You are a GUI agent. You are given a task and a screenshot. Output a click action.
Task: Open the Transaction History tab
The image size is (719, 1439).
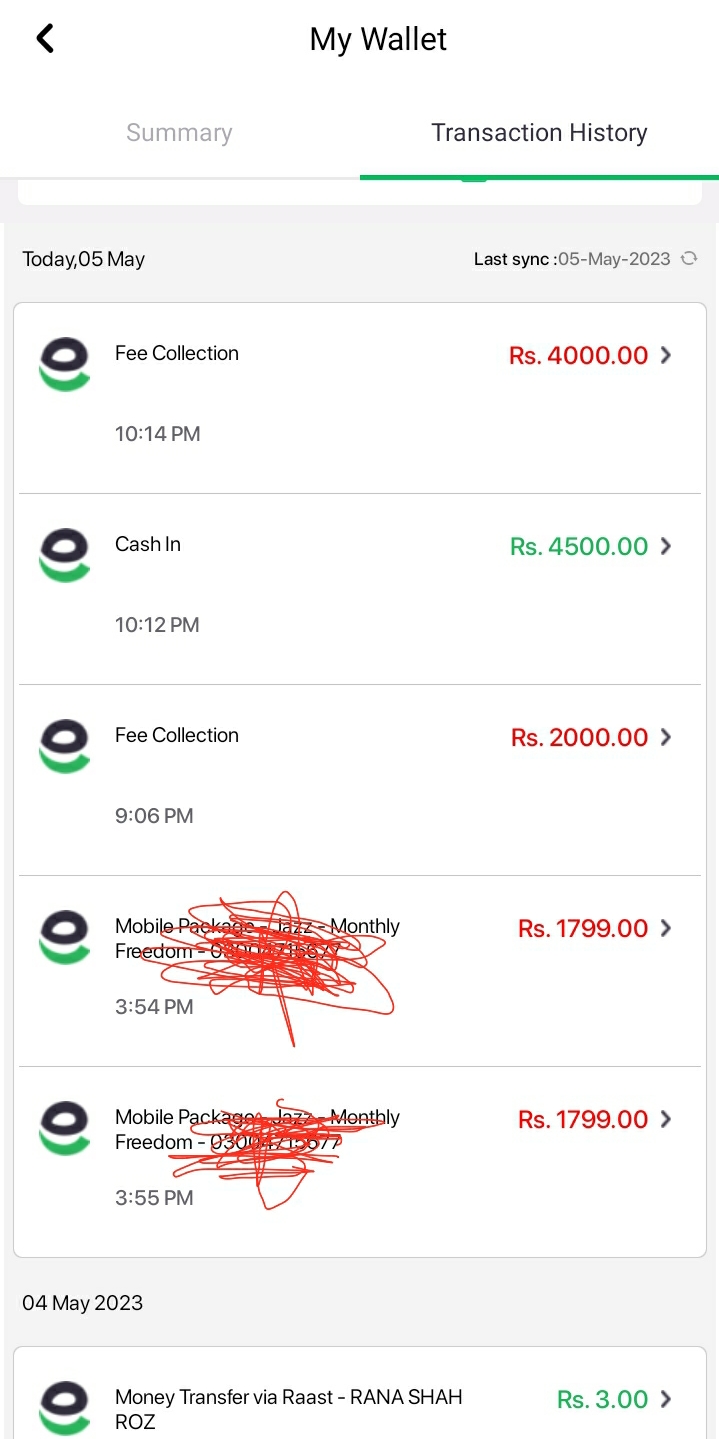click(x=539, y=131)
